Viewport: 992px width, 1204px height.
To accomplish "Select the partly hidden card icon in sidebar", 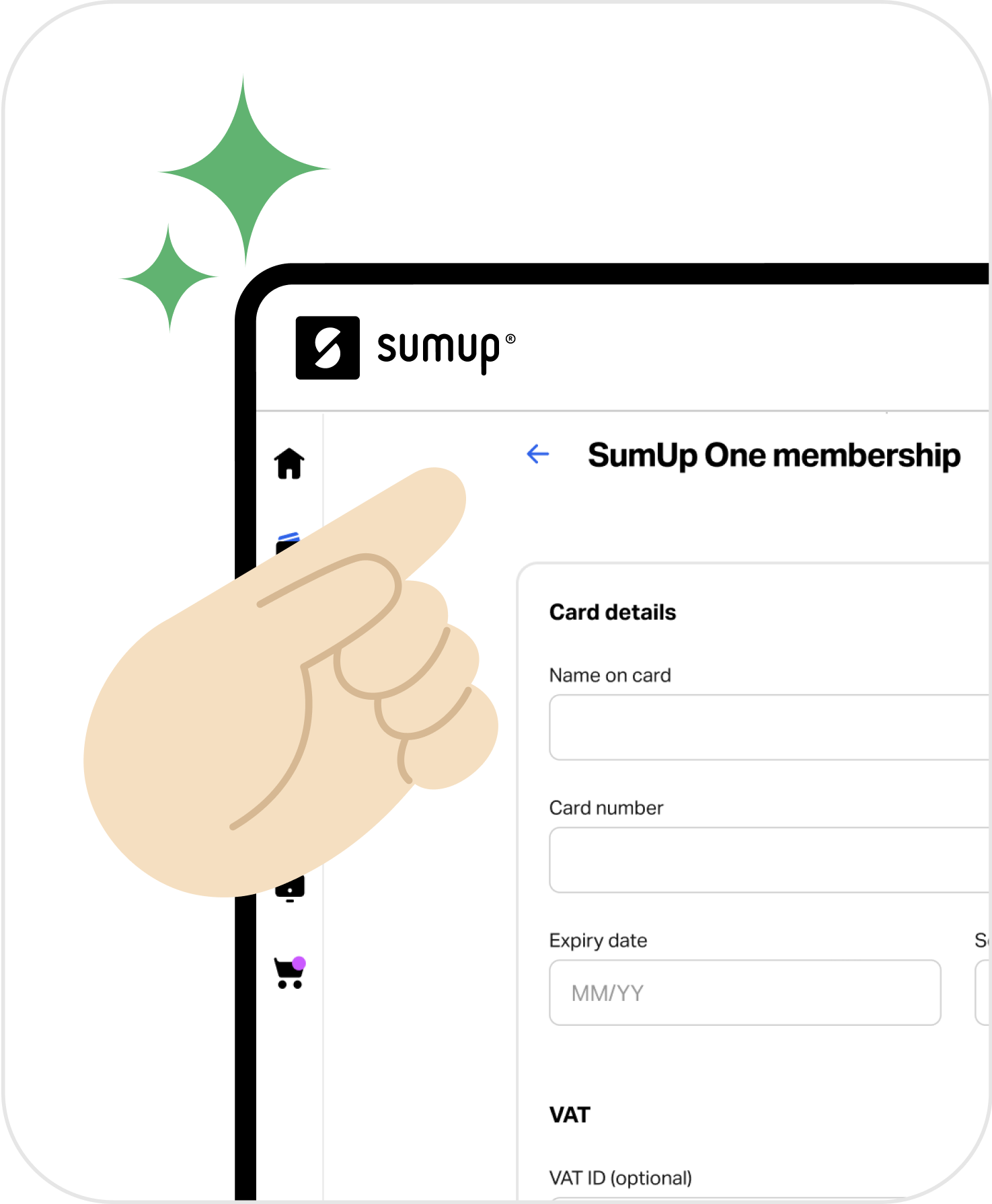I will pos(288,542).
